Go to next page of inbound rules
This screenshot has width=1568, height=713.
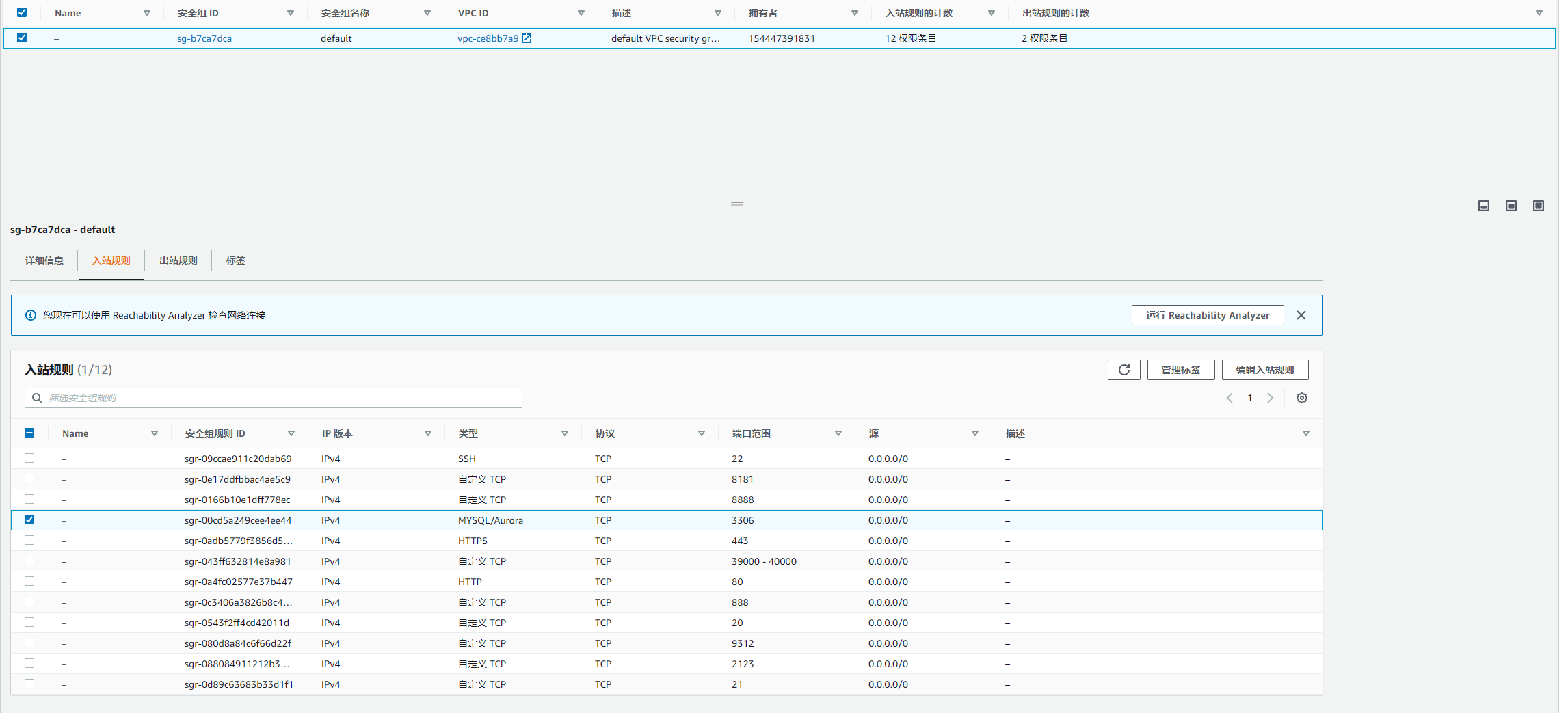click(x=1270, y=398)
